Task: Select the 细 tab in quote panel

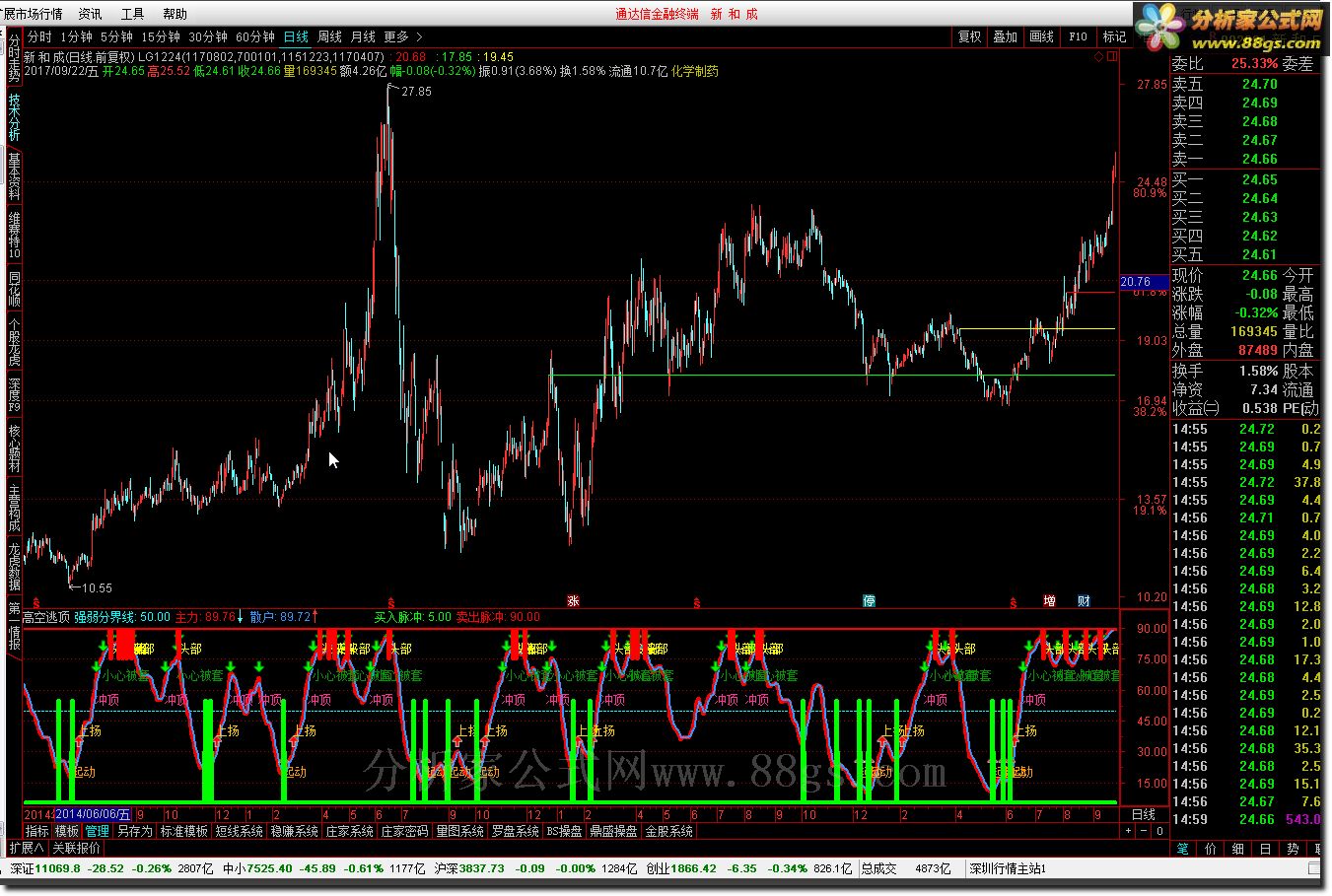Action: click(x=1238, y=848)
